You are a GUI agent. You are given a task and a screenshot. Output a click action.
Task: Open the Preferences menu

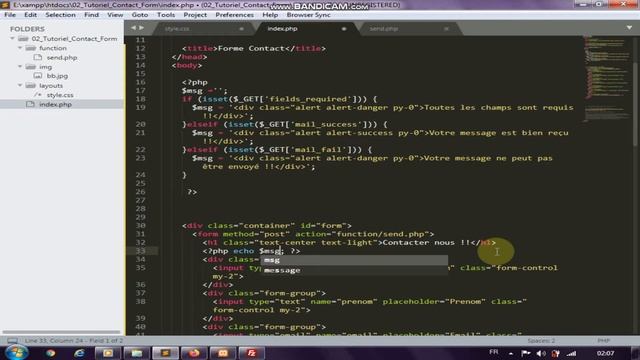[x=234, y=15]
